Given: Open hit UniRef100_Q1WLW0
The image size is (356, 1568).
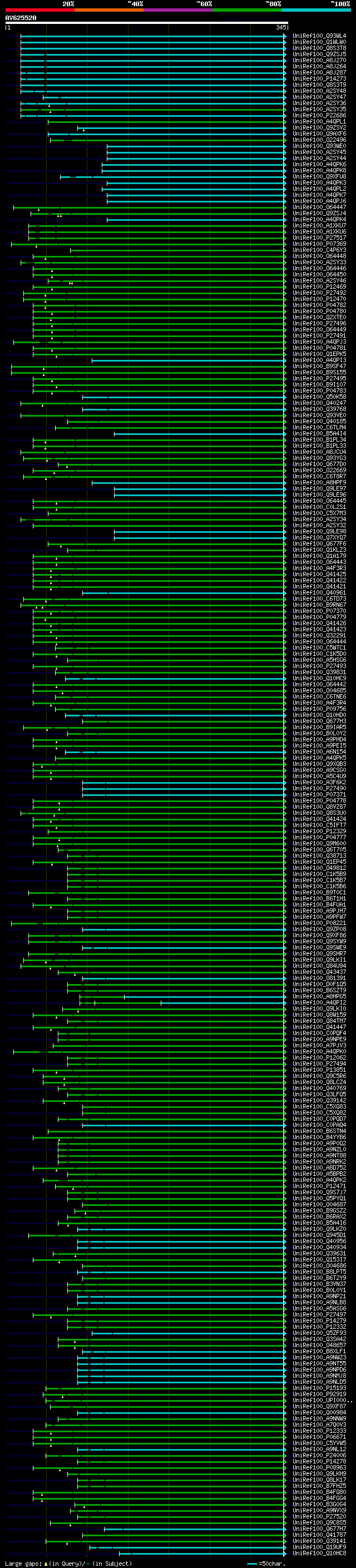Looking at the screenshot, I should 319,42.
